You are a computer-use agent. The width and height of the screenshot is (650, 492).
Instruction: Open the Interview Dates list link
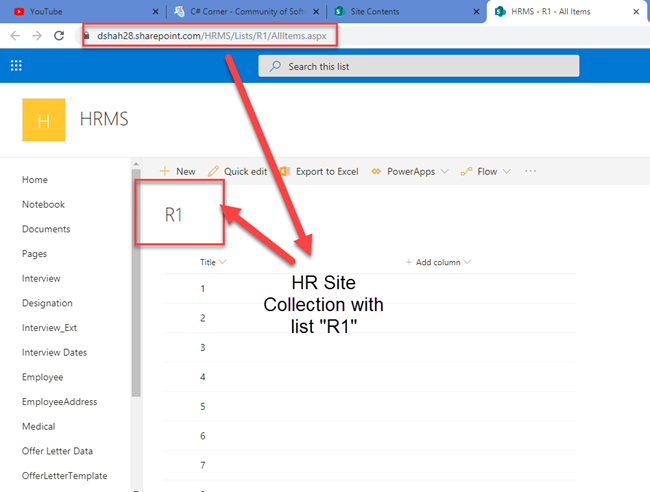[54, 352]
